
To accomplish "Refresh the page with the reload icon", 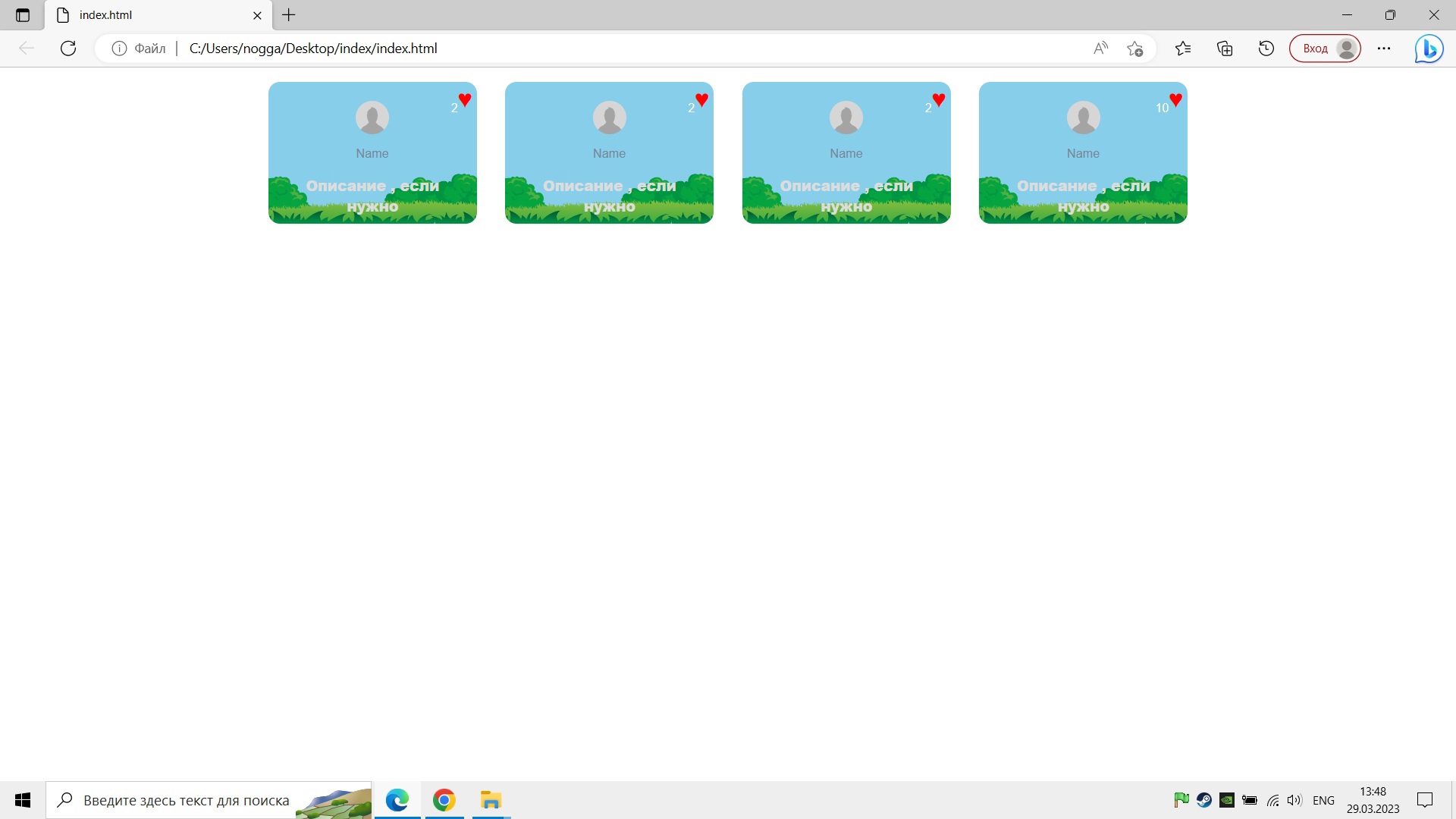I will [68, 49].
